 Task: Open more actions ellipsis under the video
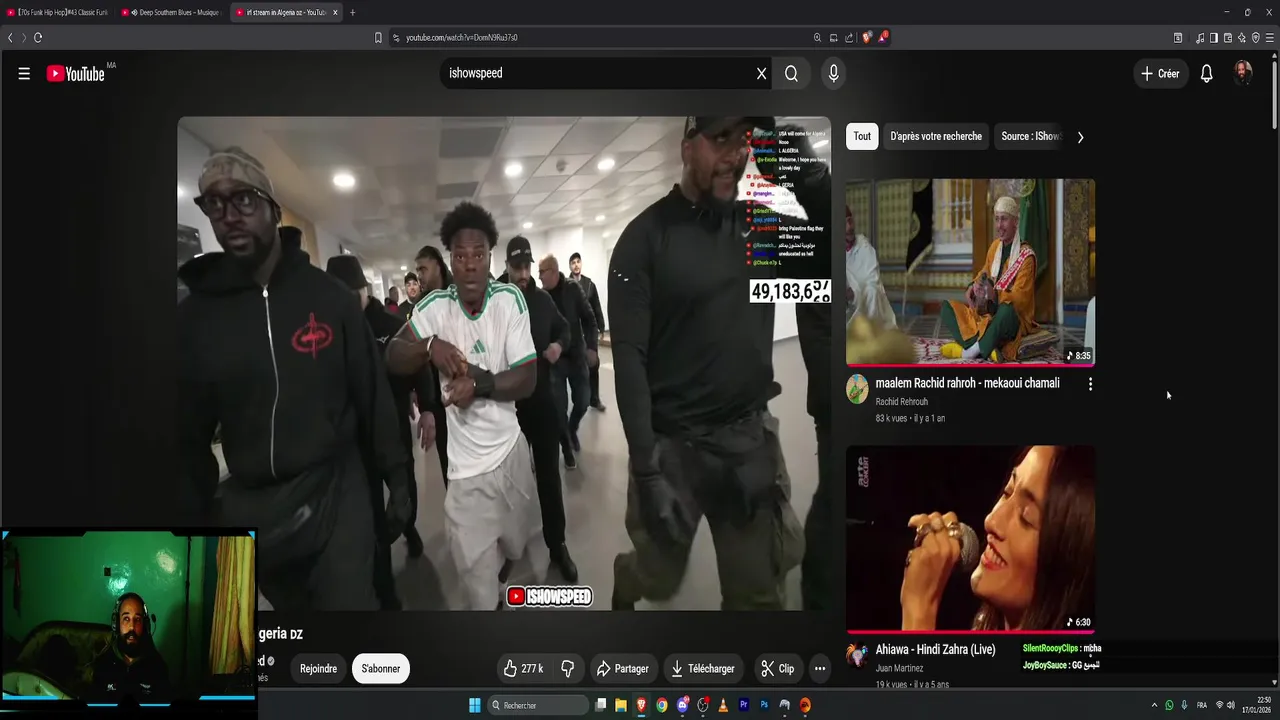(820, 668)
